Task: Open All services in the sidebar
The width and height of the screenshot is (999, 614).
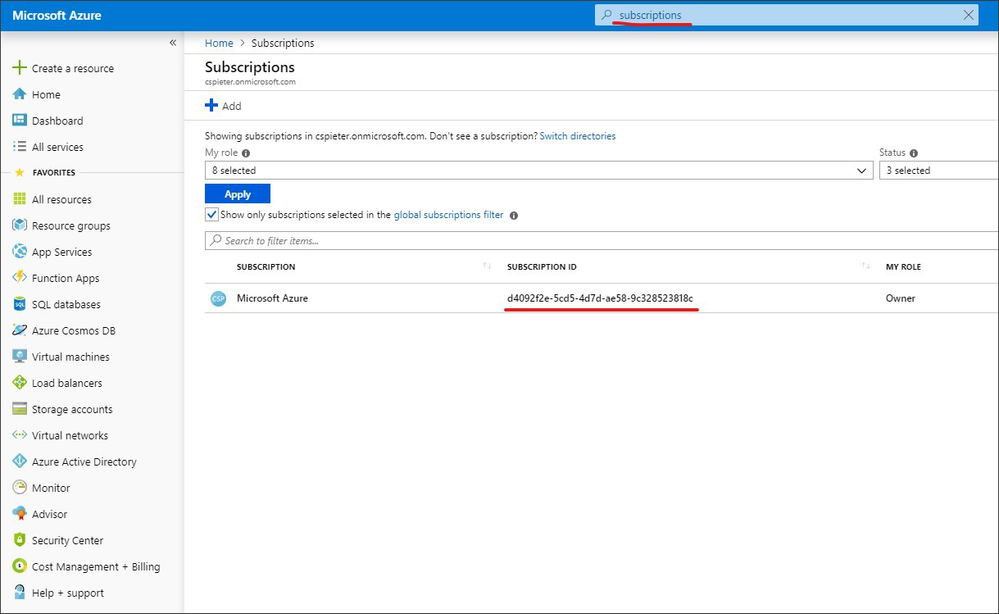Action: click(x=57, y=146)
